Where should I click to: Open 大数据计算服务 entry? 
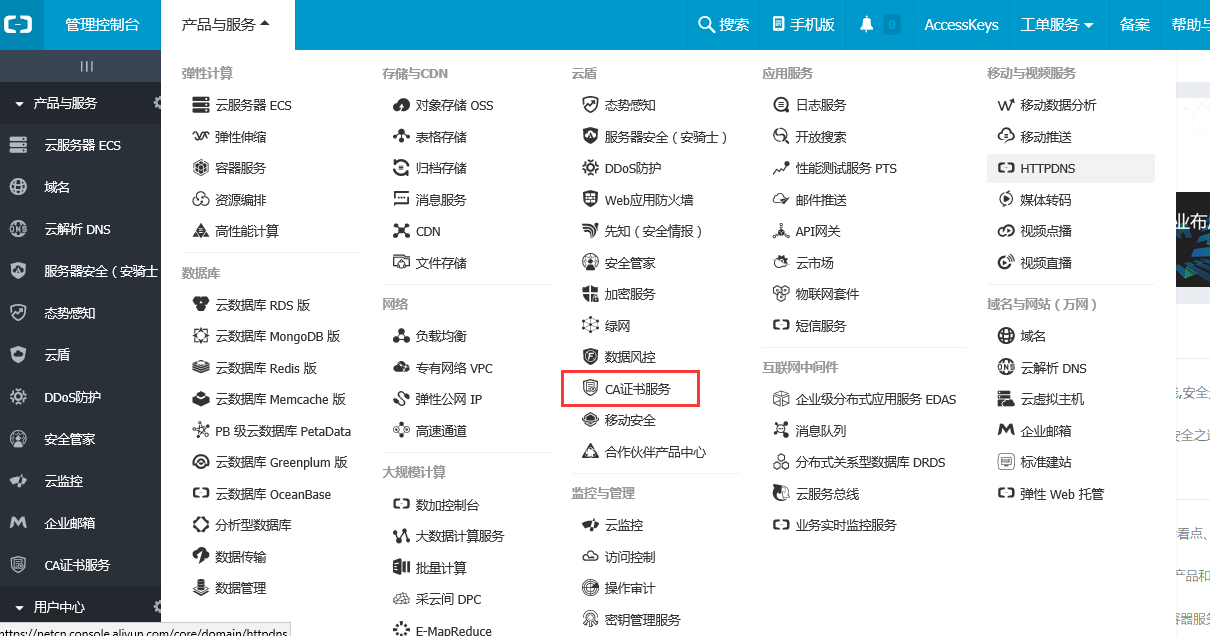(x=460, y=537)
